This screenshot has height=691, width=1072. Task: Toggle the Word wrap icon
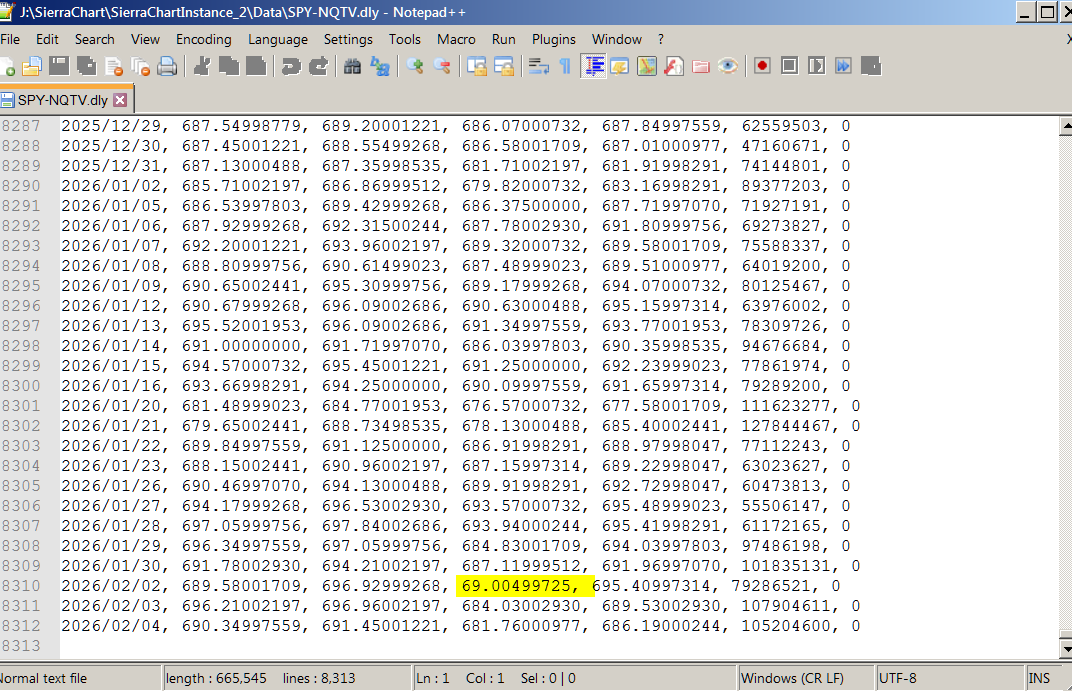539,66
